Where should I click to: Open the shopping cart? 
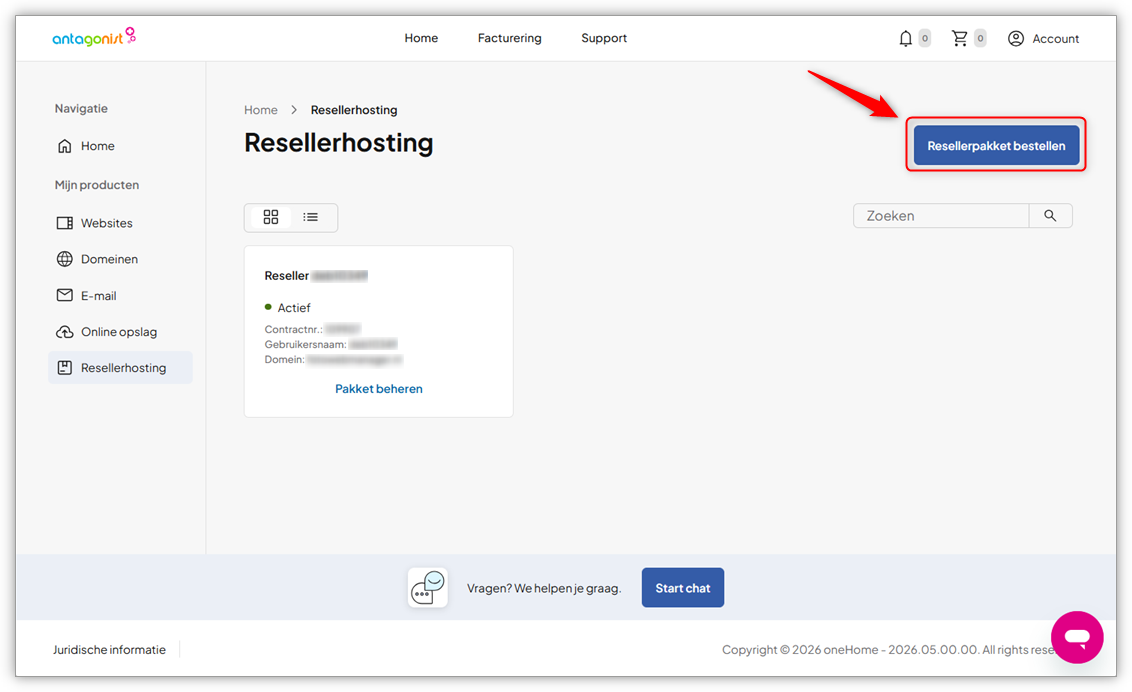[961, 37]
